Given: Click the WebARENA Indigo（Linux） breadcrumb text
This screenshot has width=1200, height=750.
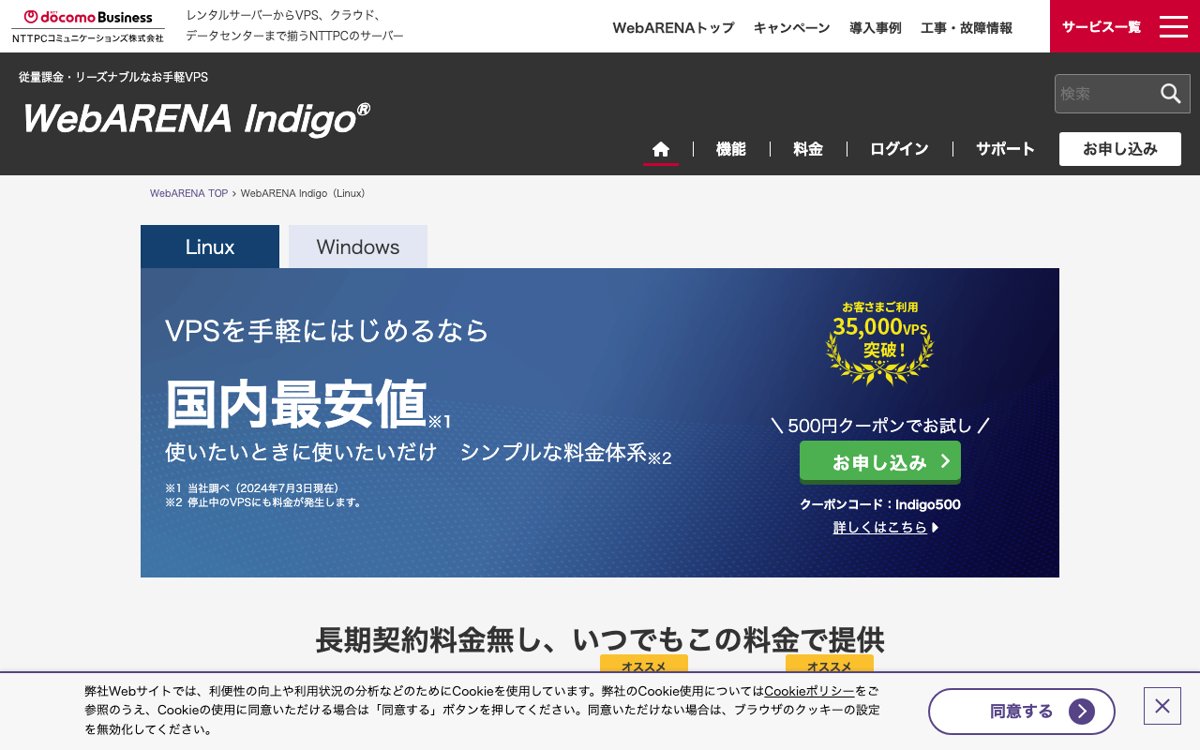Looking at the screenshot, I should click(x=303, y=193).
